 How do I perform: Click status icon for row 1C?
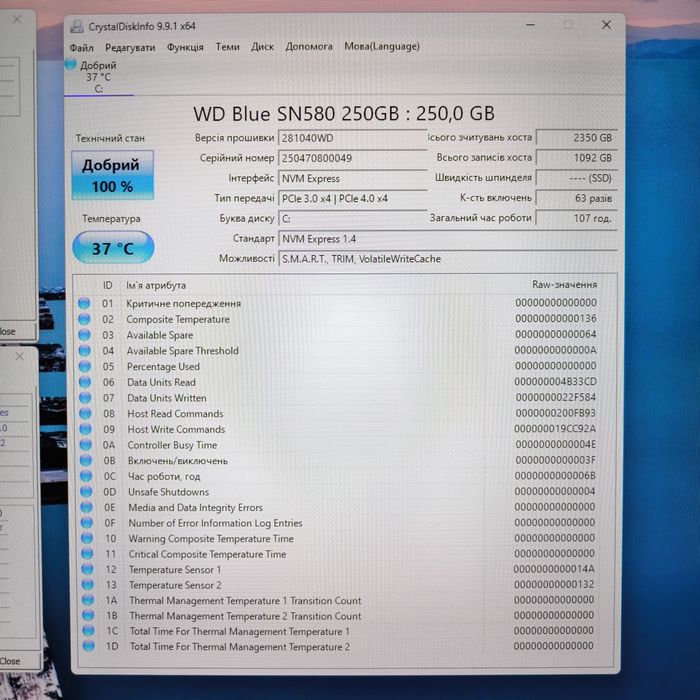[x=88, y=631]
